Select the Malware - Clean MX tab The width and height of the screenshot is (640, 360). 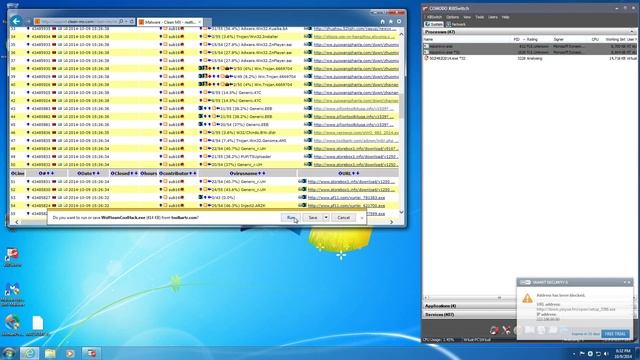point(169,22)
